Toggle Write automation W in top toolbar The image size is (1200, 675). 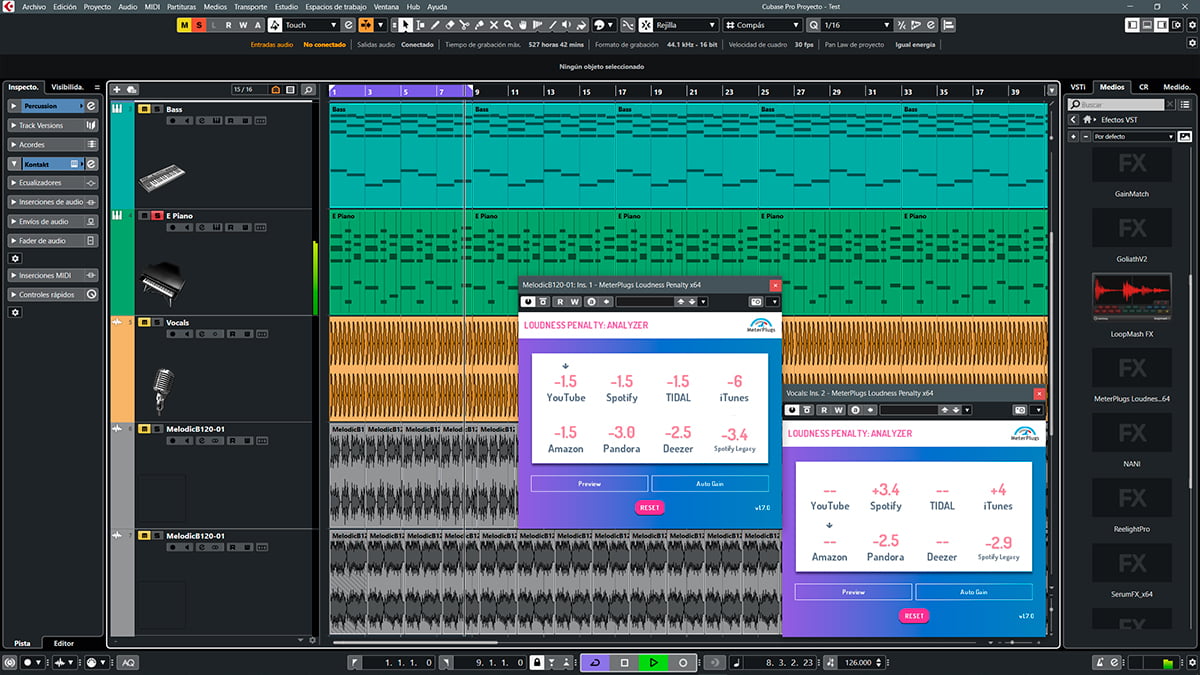243,24
